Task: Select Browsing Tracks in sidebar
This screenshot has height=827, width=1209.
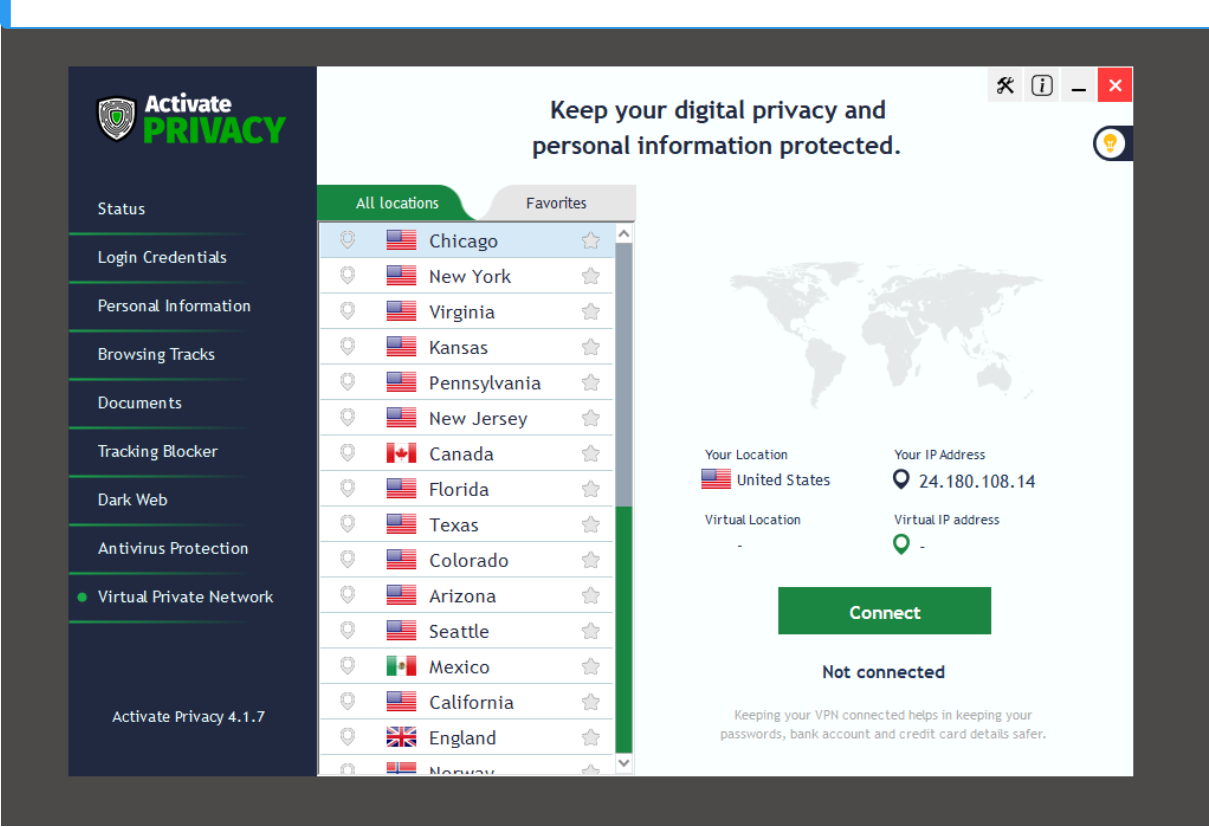Action: click(156, 354)
